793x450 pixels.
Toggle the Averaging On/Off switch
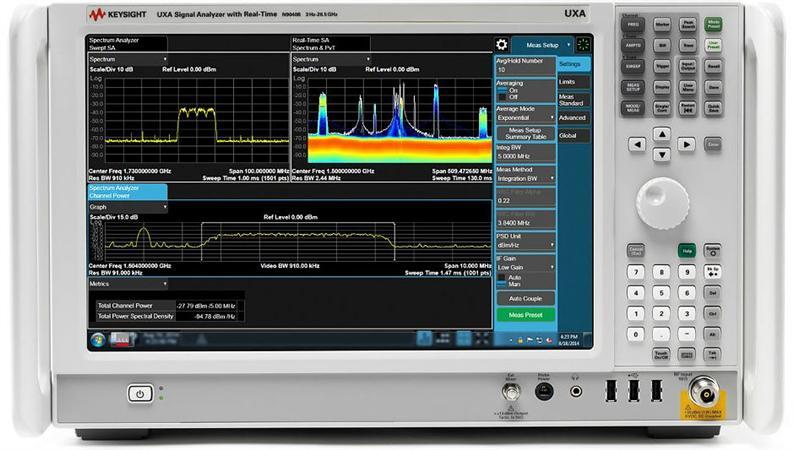(x=502, y=94)
